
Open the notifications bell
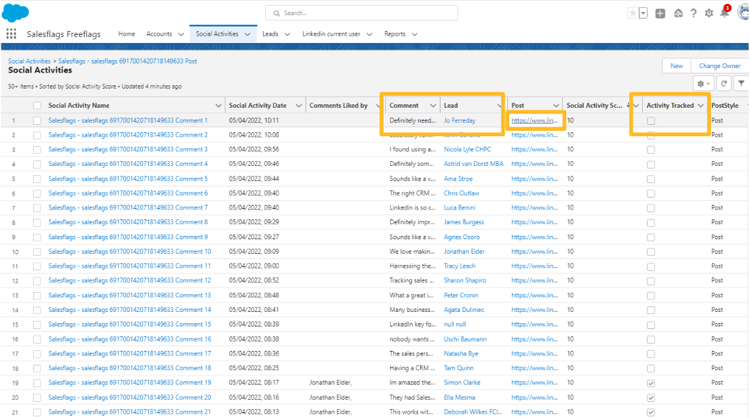pyautogui.click(x=725, y=13)
